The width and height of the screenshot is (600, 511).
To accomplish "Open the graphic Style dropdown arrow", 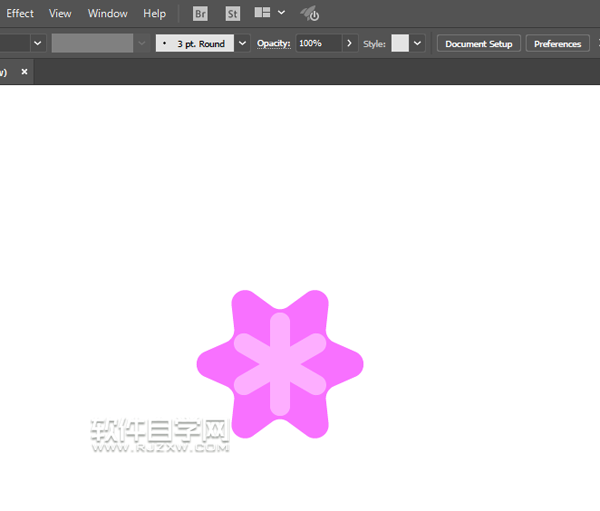I will (x=417, y=44).
